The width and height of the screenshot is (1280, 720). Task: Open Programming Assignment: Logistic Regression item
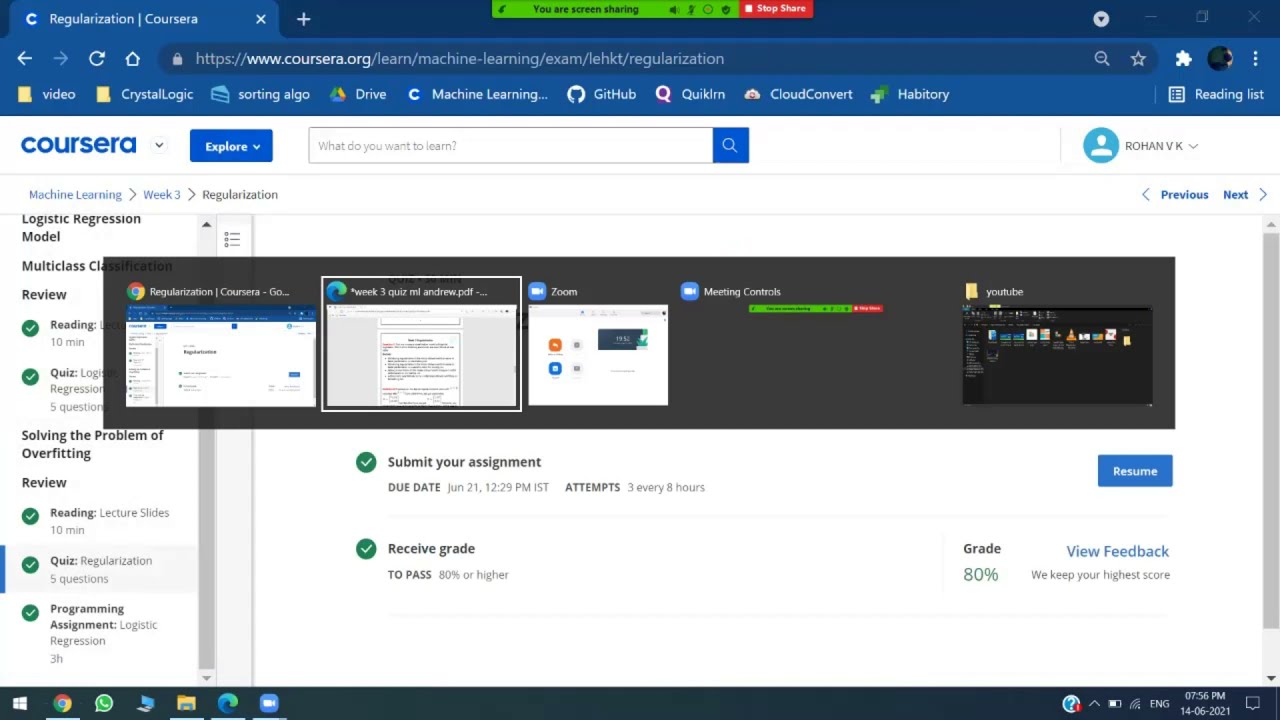(x=103, y=625)
